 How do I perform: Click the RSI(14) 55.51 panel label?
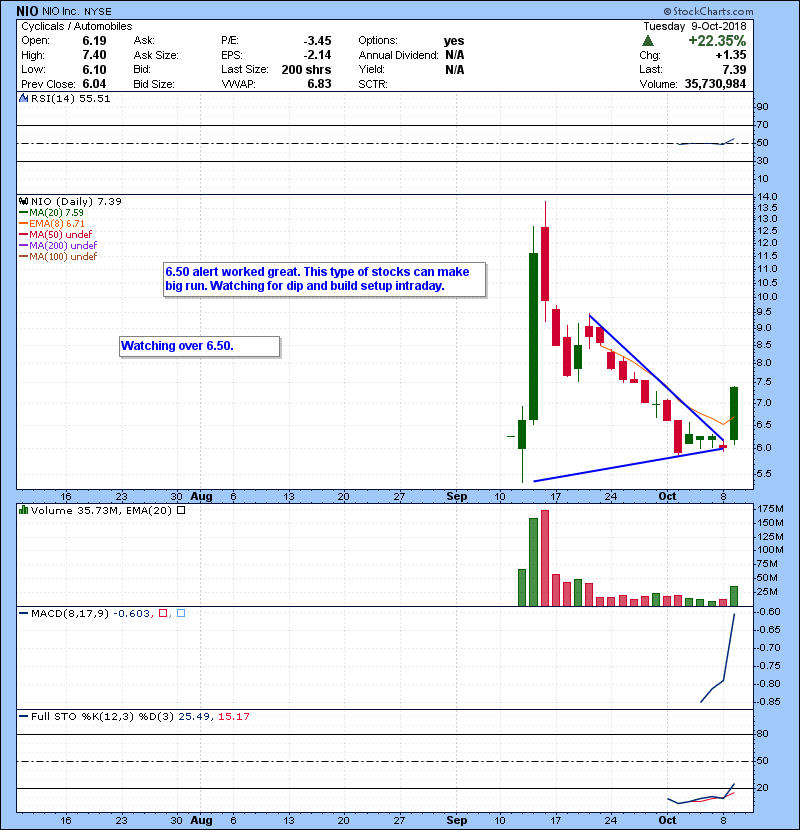70,98
